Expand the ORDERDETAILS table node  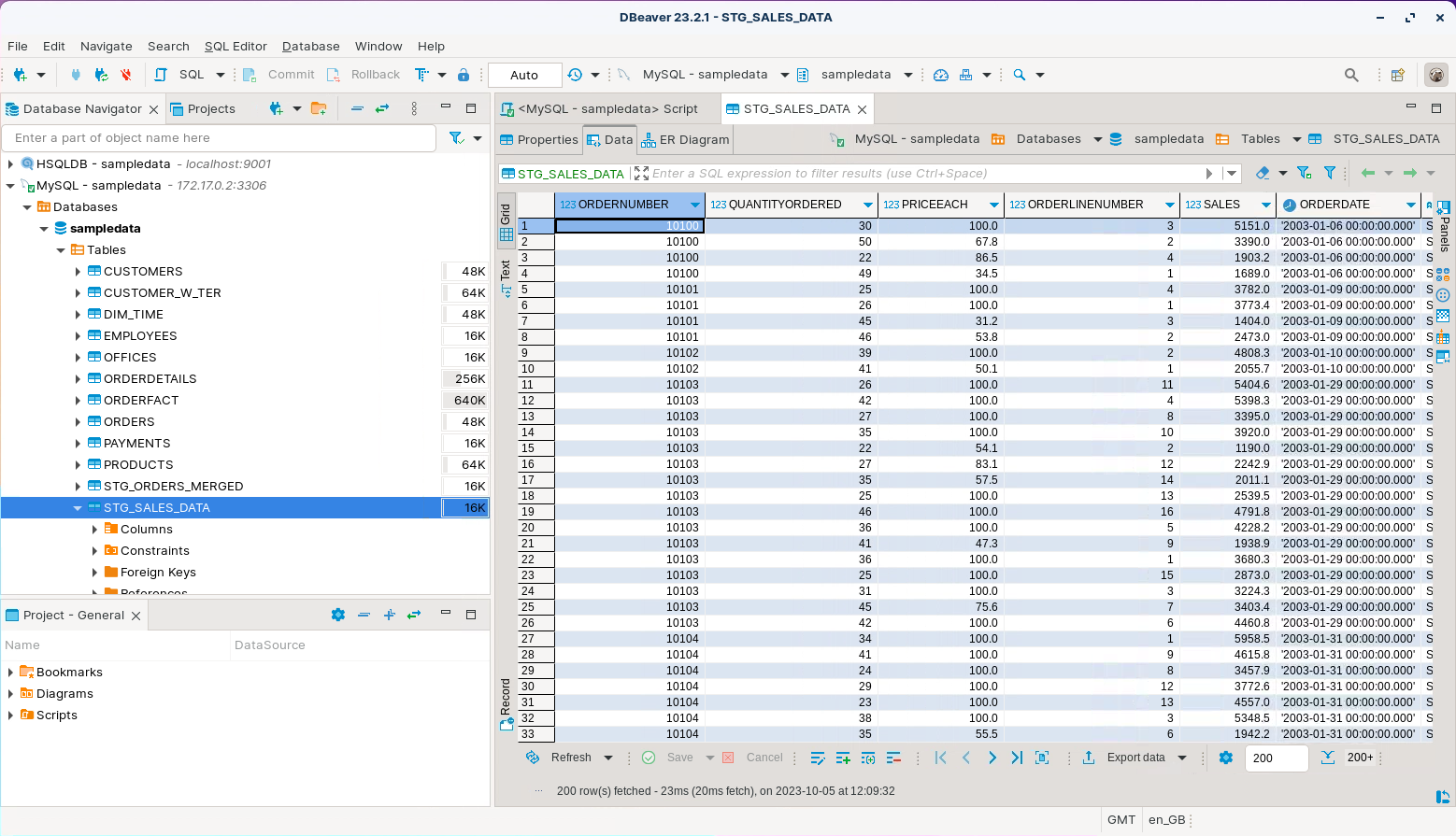(78, 379)
